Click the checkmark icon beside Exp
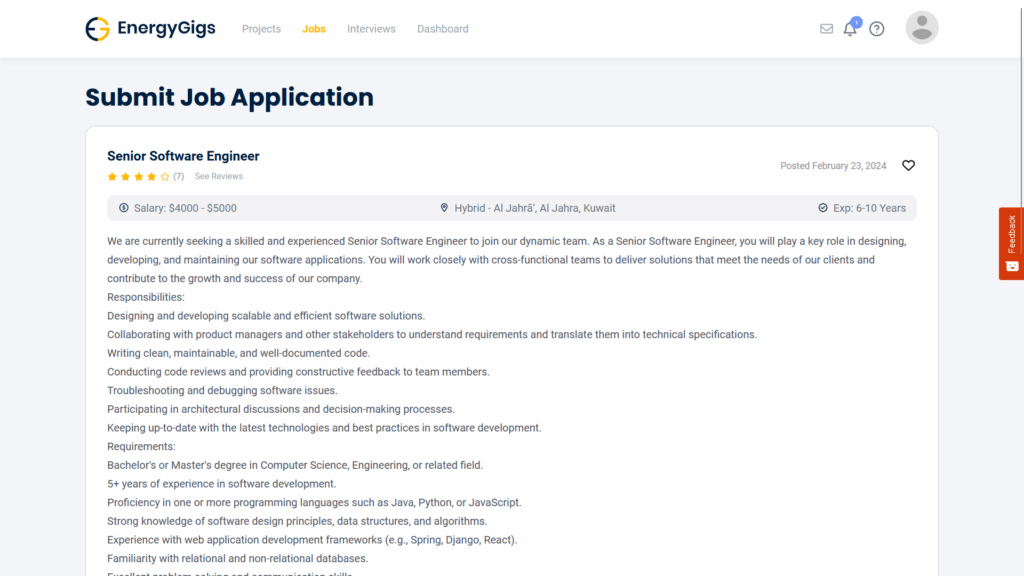 [823, 208]
